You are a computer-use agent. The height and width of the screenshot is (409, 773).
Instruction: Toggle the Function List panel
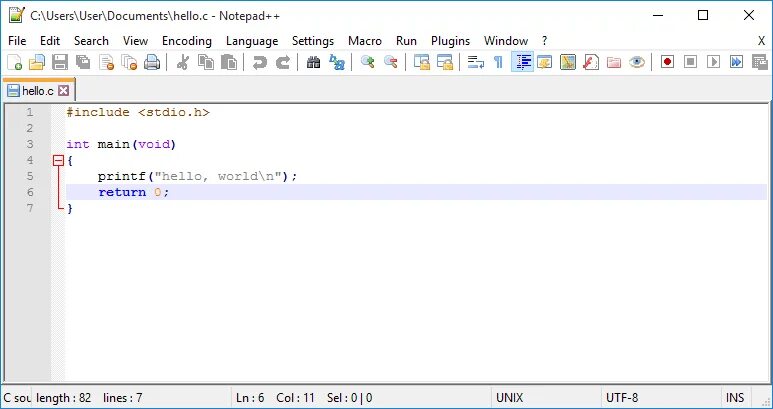[x=591, y=62]
